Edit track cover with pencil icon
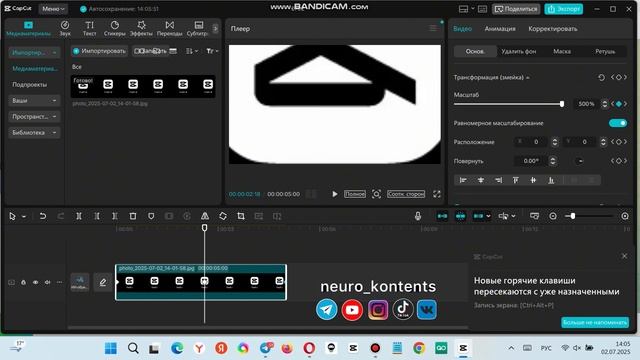This screenshot has height=360, width=640. coord(103,282)
